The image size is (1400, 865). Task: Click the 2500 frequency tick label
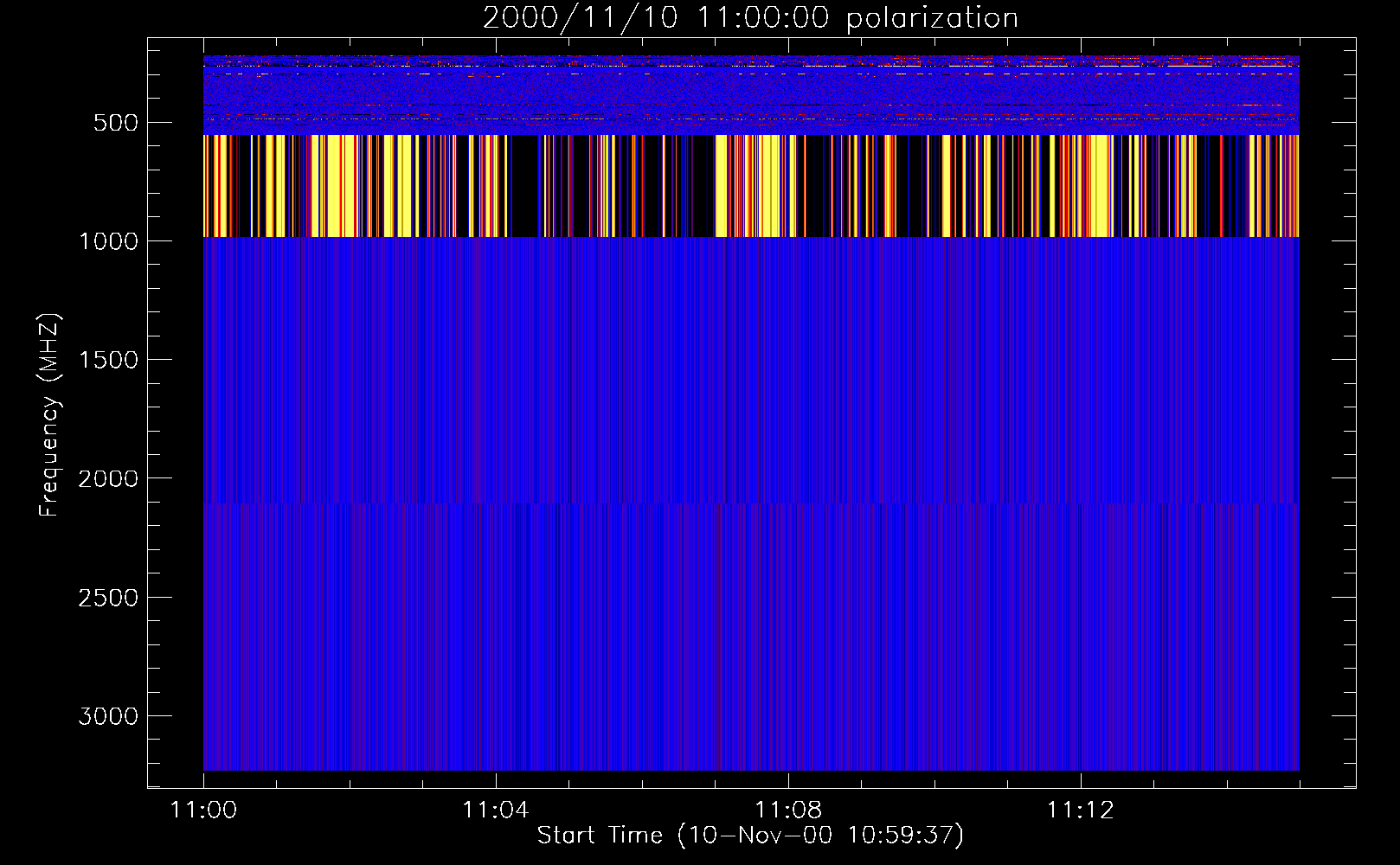click(x=108, y=598)
